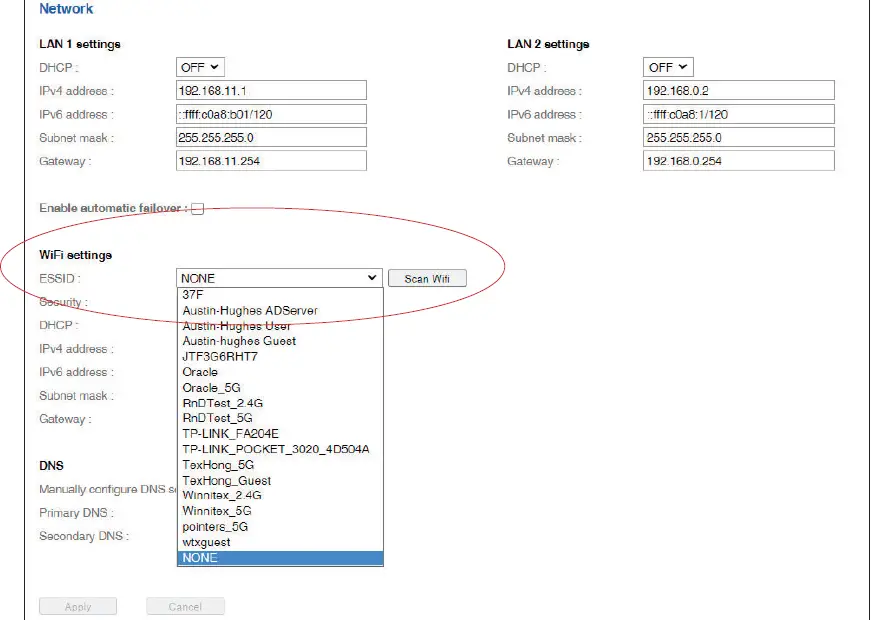Open the LAN 2 DHCP dropdown
The width and height of the screenshot is (877, 620).
pos(668,67)
